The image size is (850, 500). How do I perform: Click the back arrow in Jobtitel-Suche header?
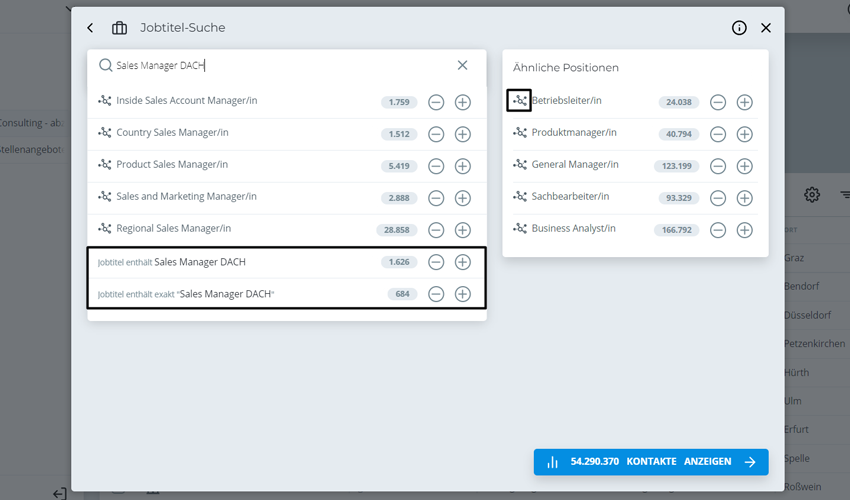90,28
